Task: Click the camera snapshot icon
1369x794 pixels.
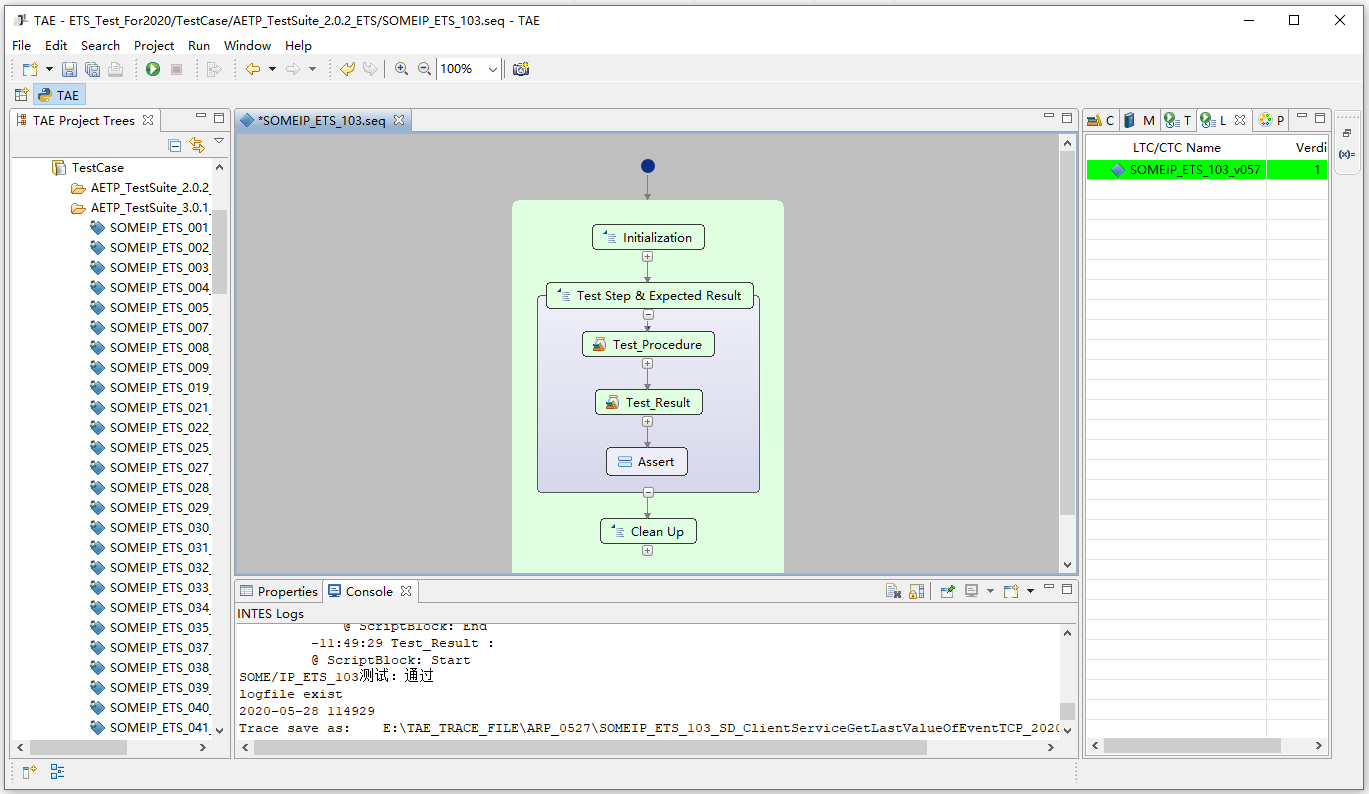Action: 520,69
